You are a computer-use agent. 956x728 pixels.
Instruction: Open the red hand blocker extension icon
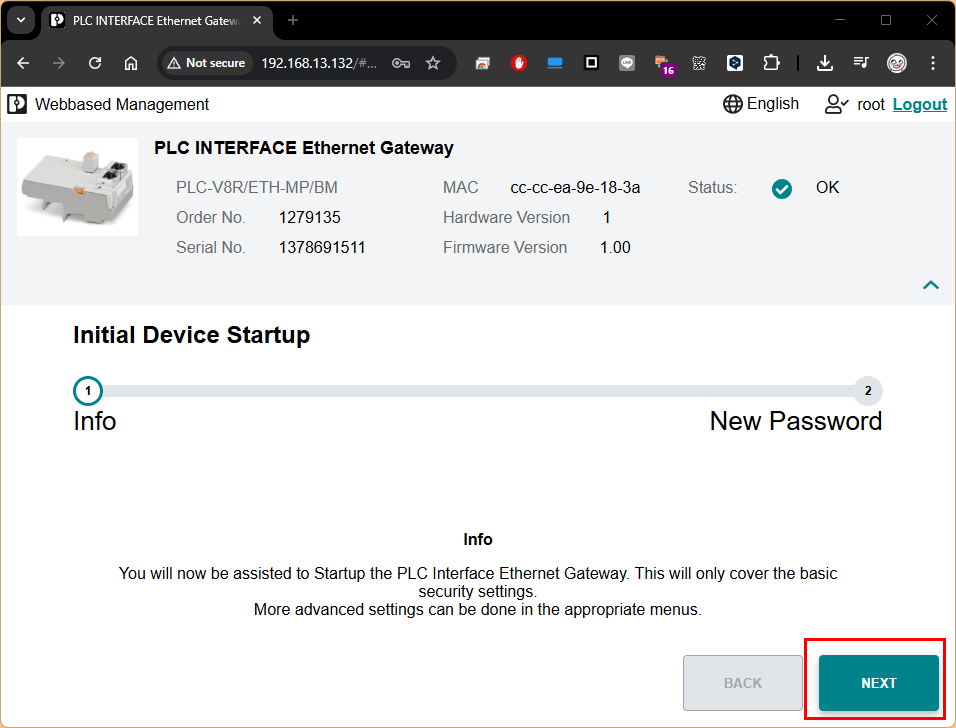click(x=519, y=63)
